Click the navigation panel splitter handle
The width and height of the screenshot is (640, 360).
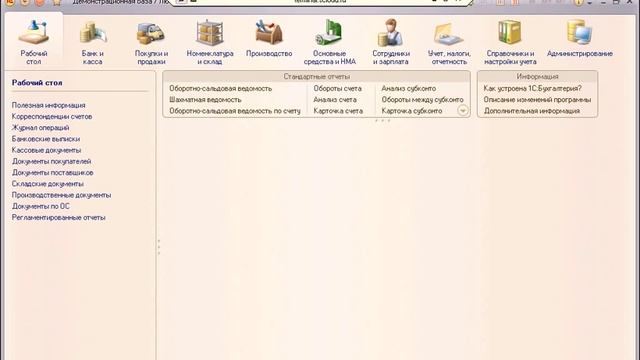coord(159,247)
